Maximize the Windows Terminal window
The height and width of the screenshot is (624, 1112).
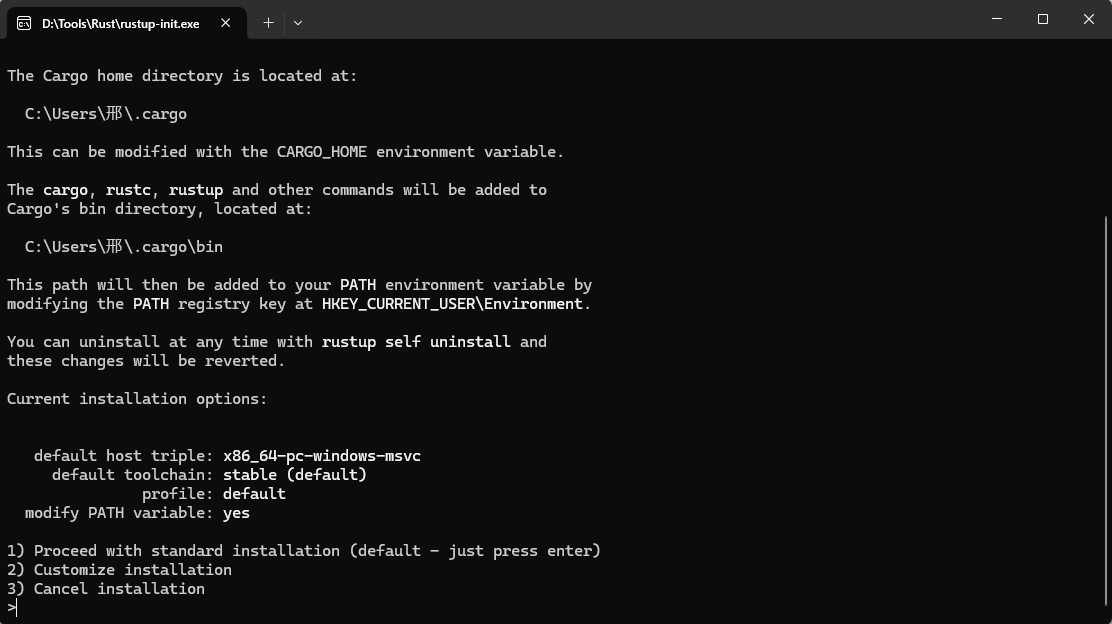tap(1043, 19)
